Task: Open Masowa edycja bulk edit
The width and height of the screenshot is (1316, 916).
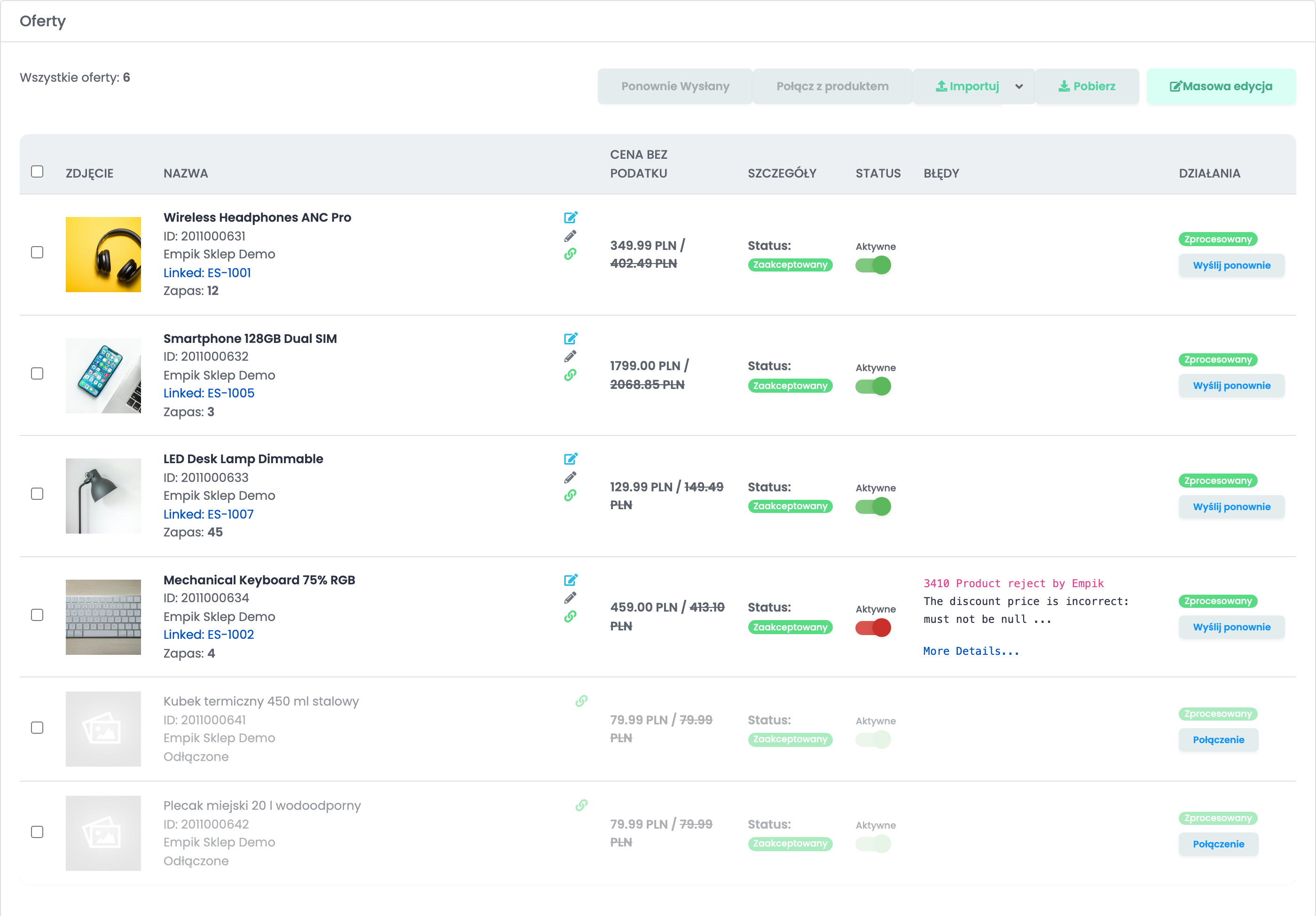Action: 1221,86
